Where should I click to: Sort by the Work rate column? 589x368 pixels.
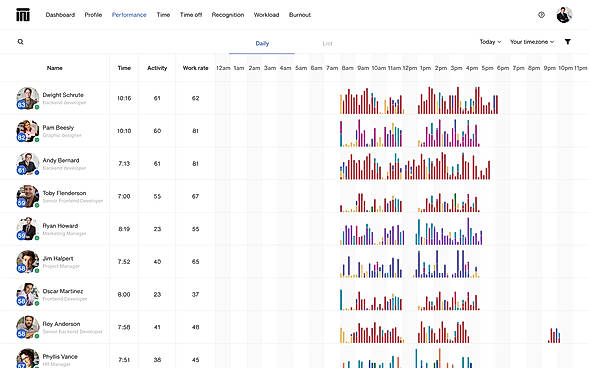click(x=195, y=68)
